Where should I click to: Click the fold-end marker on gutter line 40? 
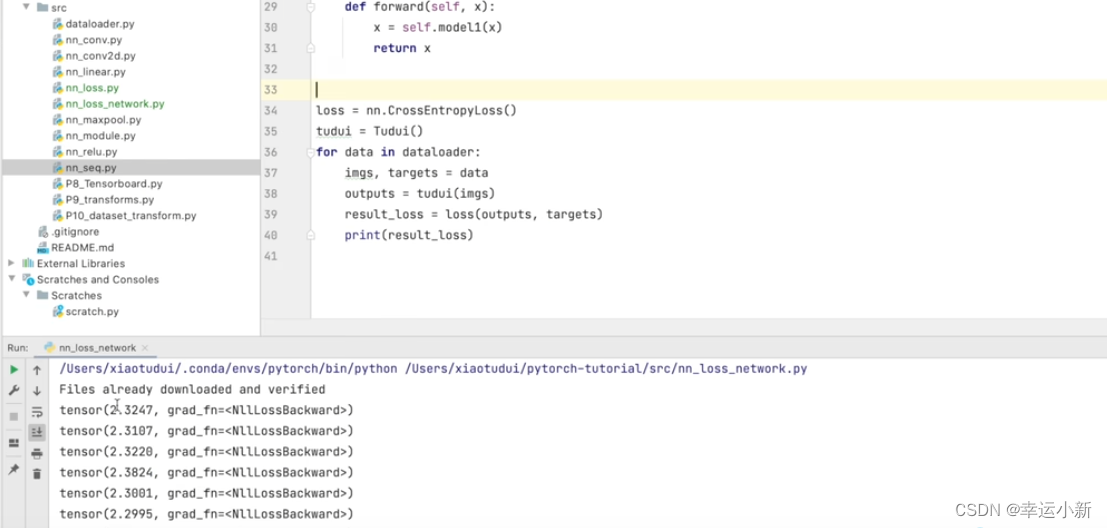(310, 235)
